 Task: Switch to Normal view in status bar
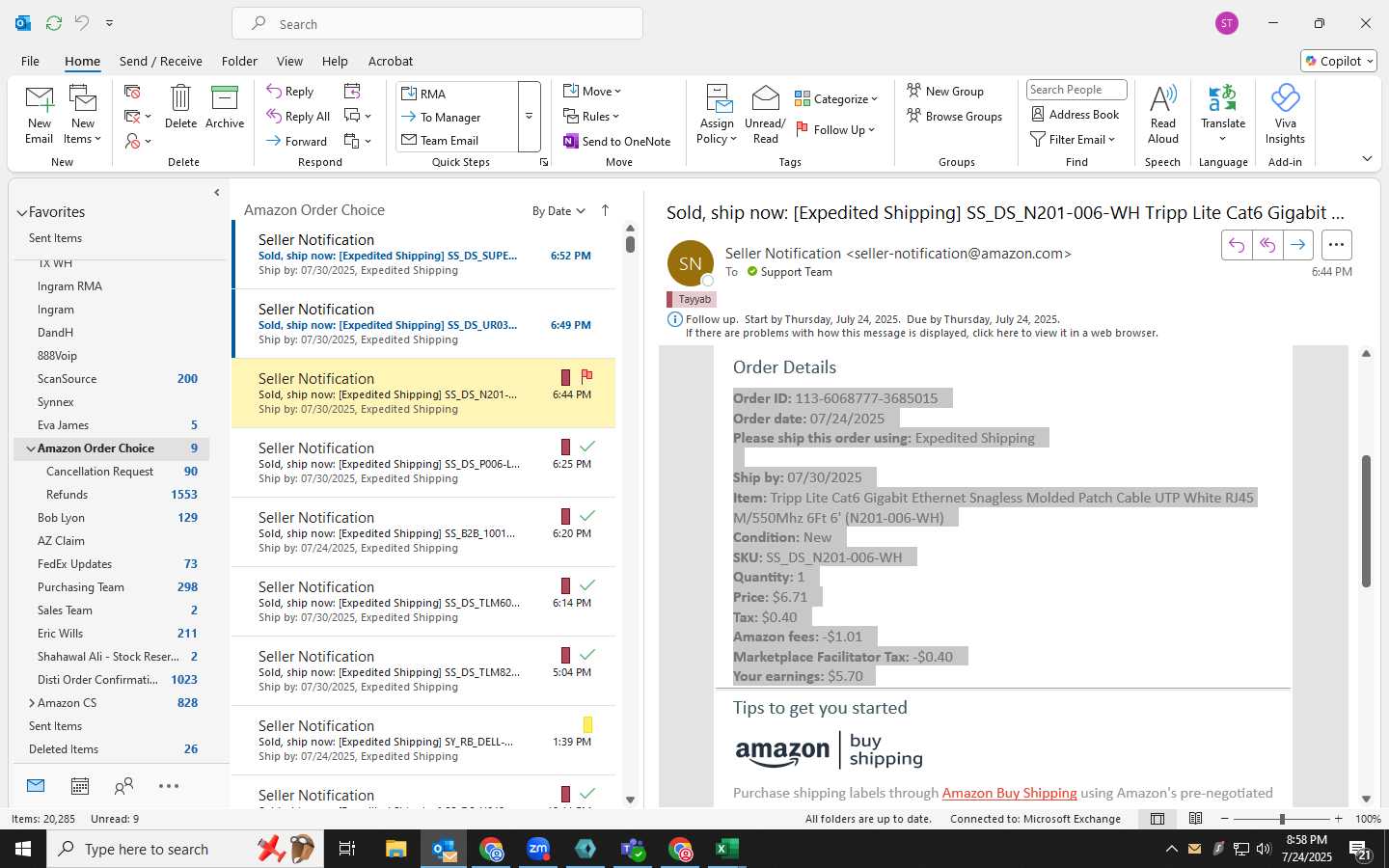[x=1157, y=819]
